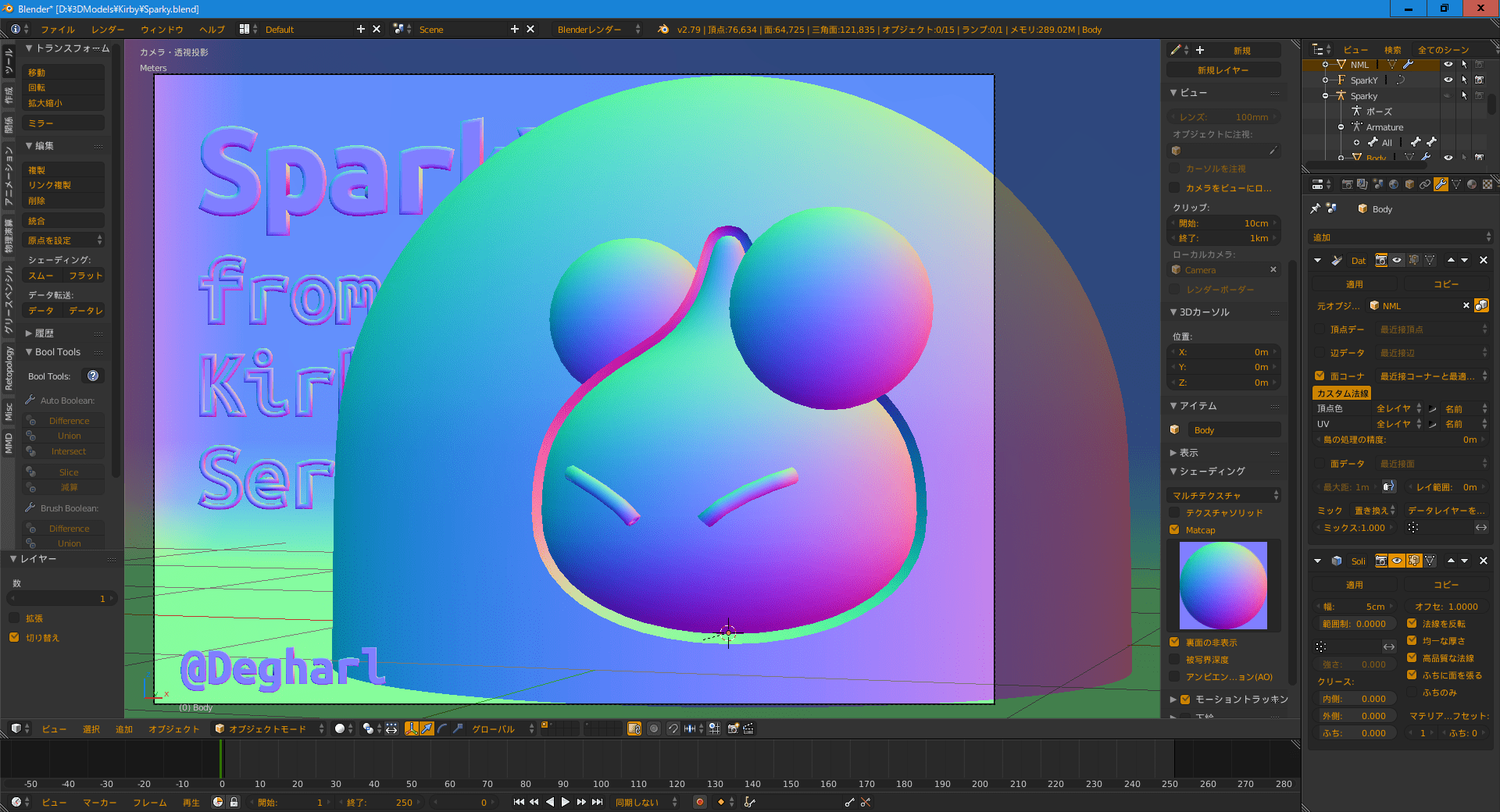This screenshot has height=812, width=1500.
Task: Open the Object properties cube tab
Action: pos(1409,184)
